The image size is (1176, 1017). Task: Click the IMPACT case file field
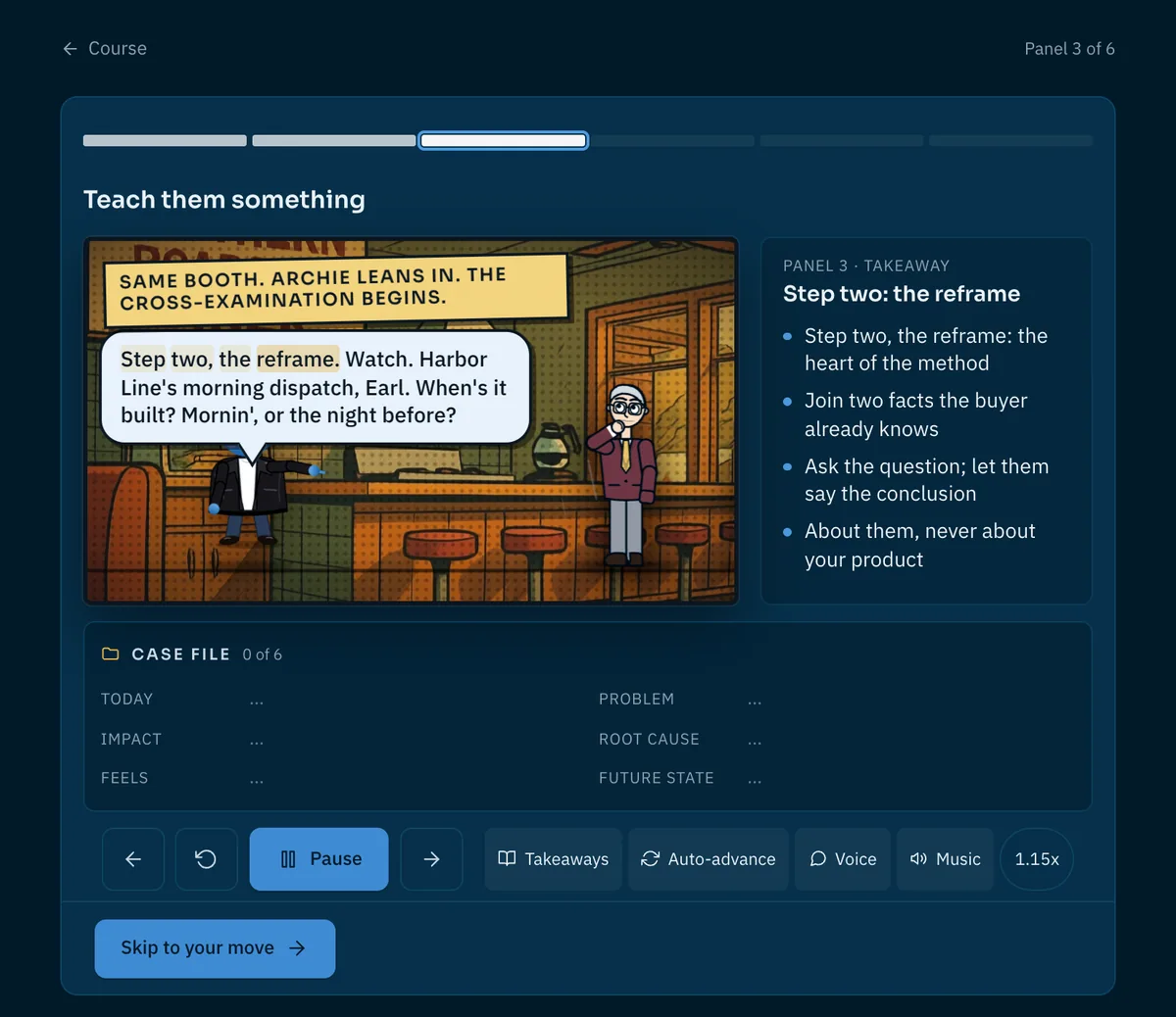click(339, 740)
